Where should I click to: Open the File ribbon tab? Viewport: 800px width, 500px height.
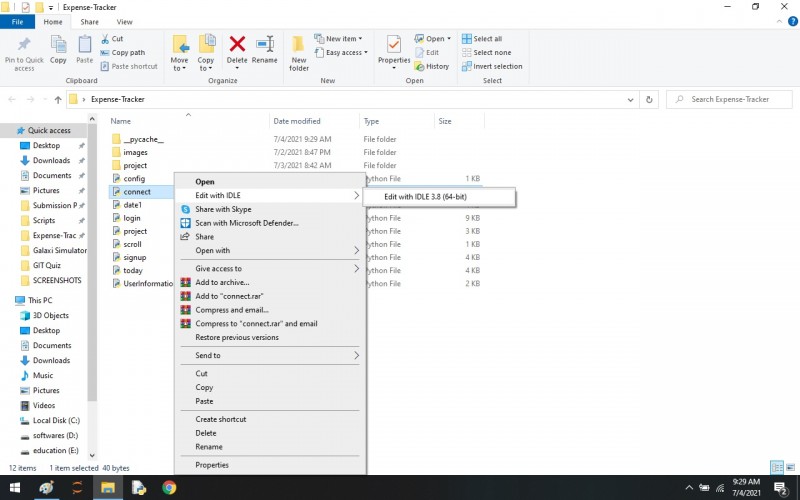point(17,22)
